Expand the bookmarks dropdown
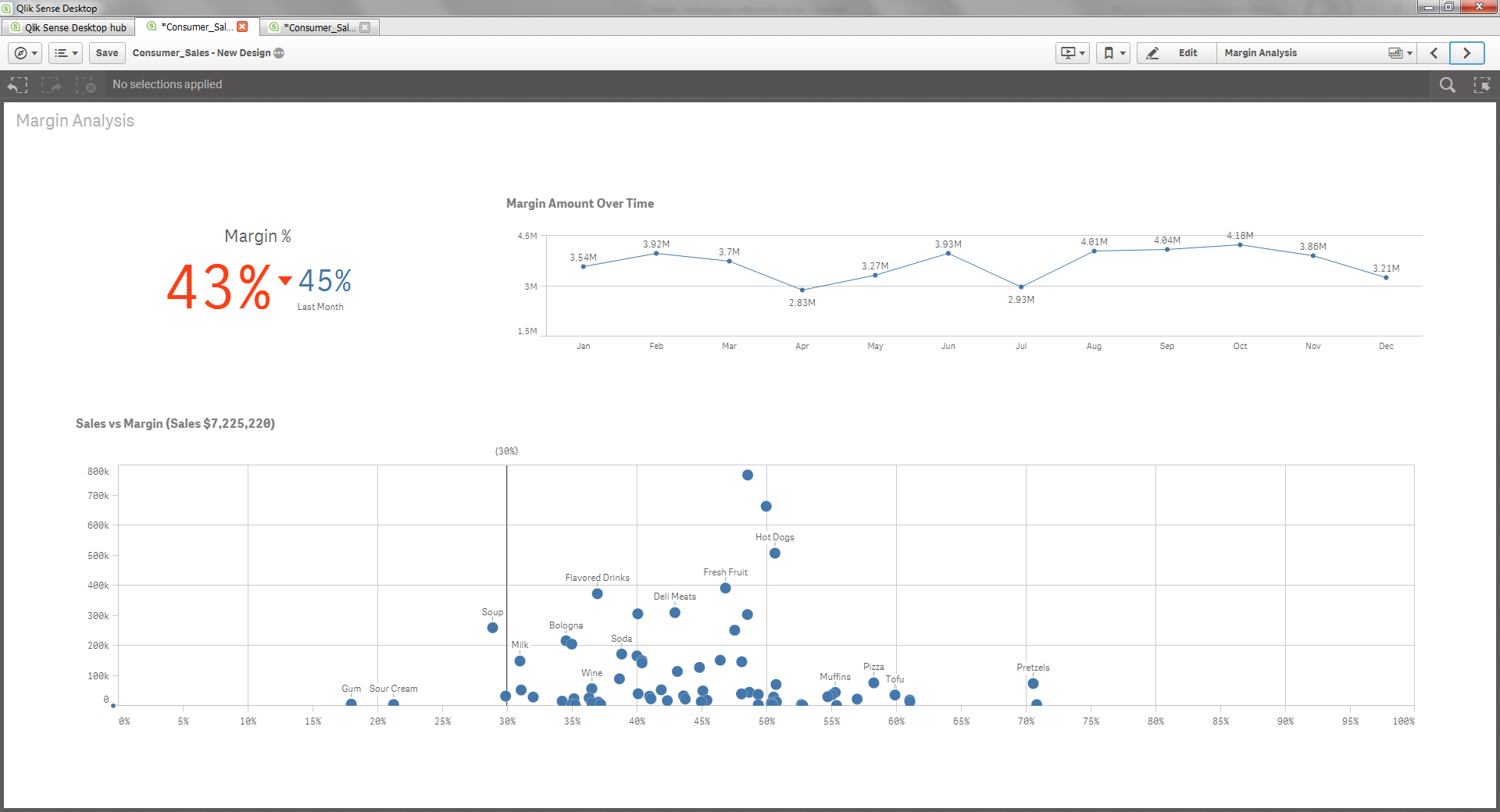1500x812 pixels. coord(1113,53)
